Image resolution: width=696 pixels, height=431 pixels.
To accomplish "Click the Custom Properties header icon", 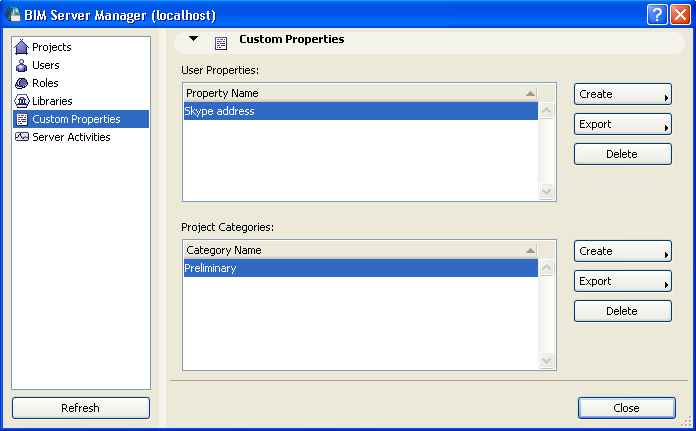I will tap(221, 42).
